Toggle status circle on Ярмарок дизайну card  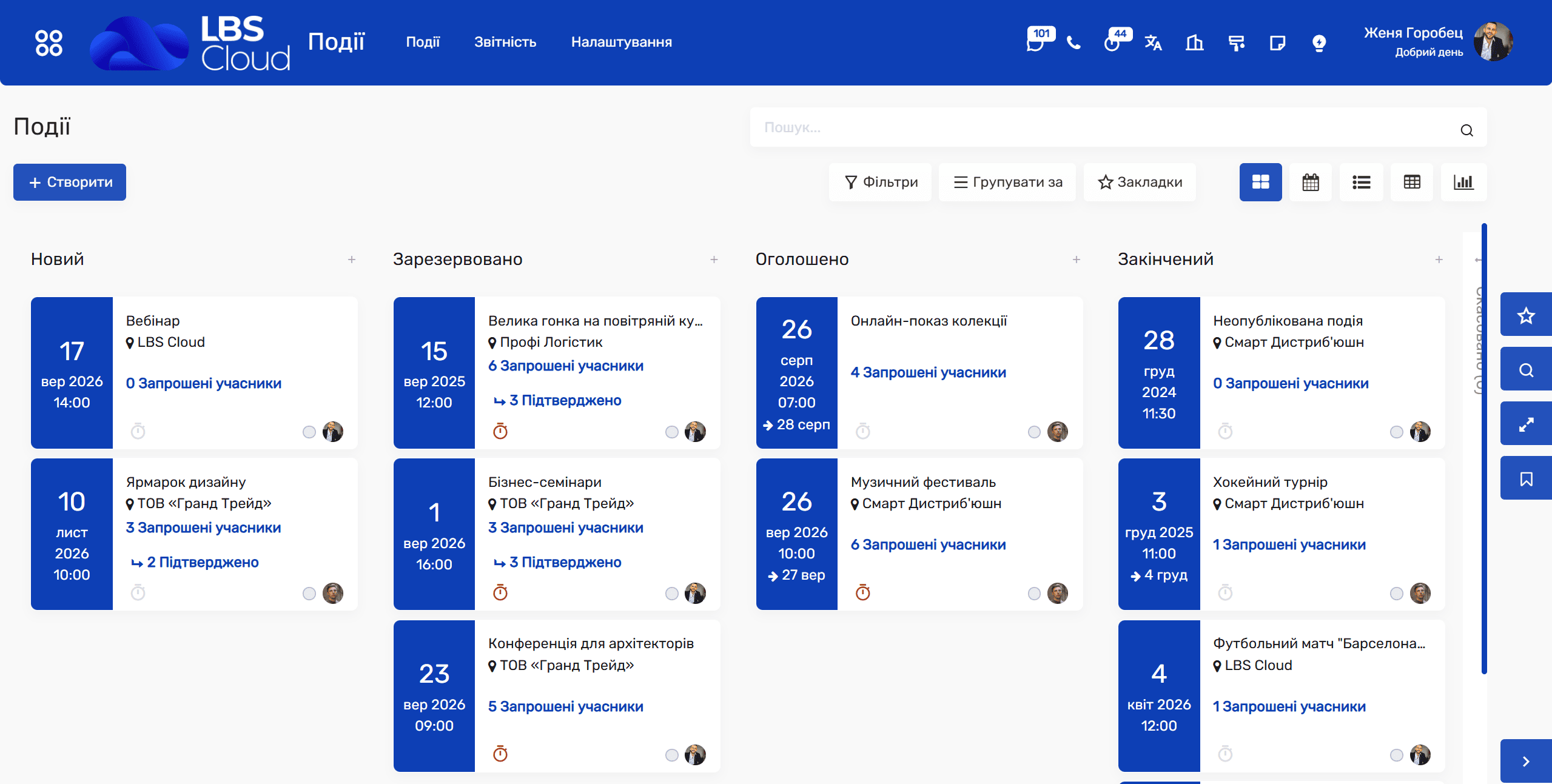309,593
